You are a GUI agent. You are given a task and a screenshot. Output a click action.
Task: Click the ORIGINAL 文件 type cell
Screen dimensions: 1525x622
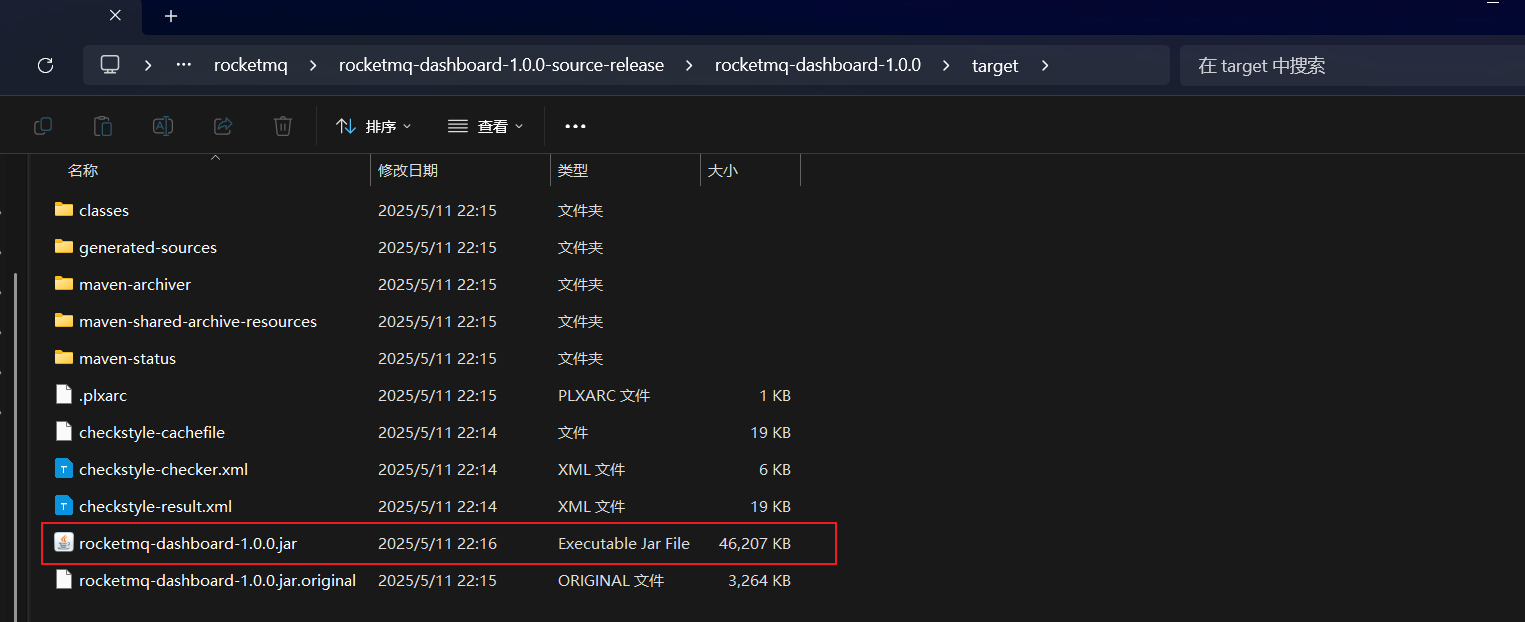609,581
